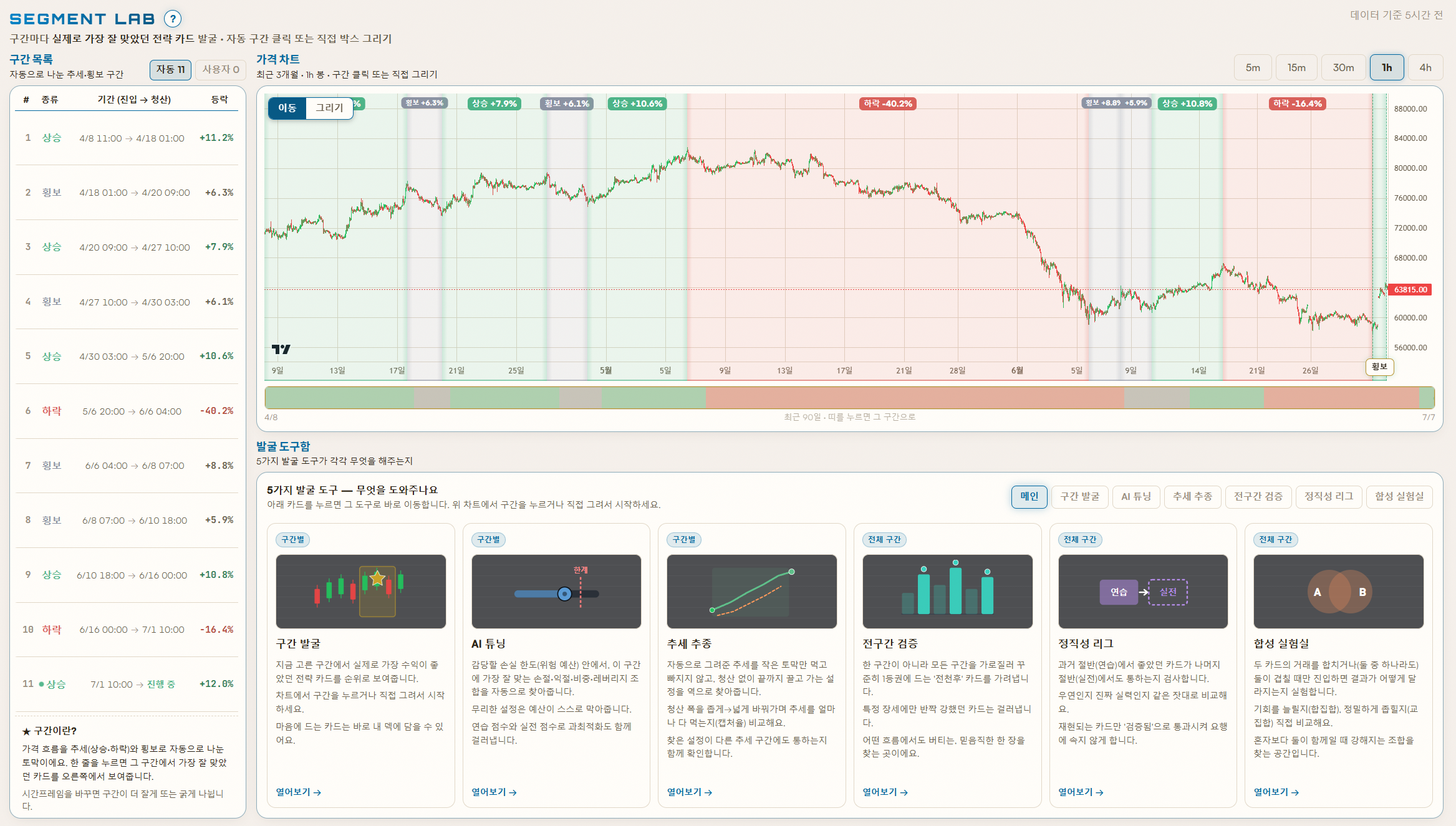The height and width of the screenshot is (826, 1456).
Task: Switch to the AI 튜닝 tab
Action: pos(1136,497)
